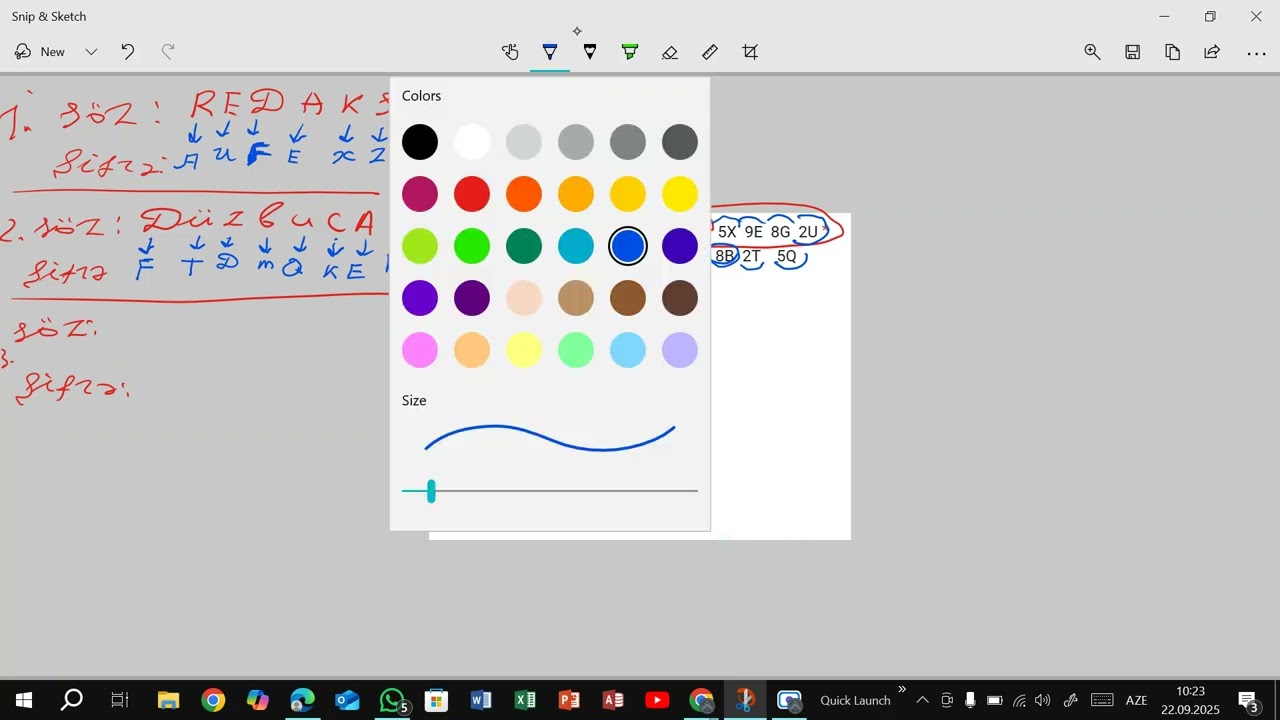Open the volume control in tray
Image resolution: width=1280 pixels, height=720 pixels.
tap(1043, 700)
